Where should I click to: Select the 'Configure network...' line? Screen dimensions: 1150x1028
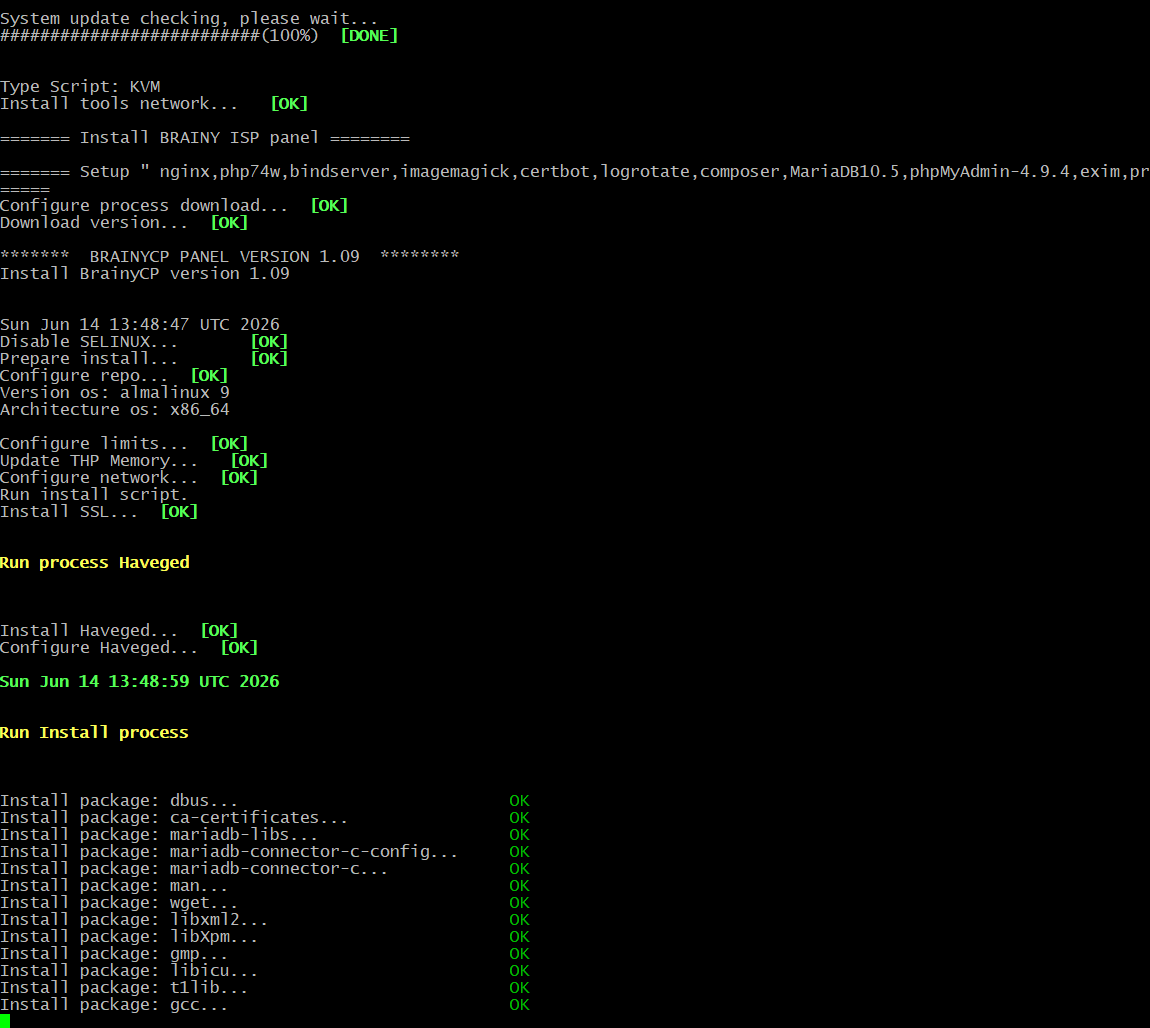point(129,477)
